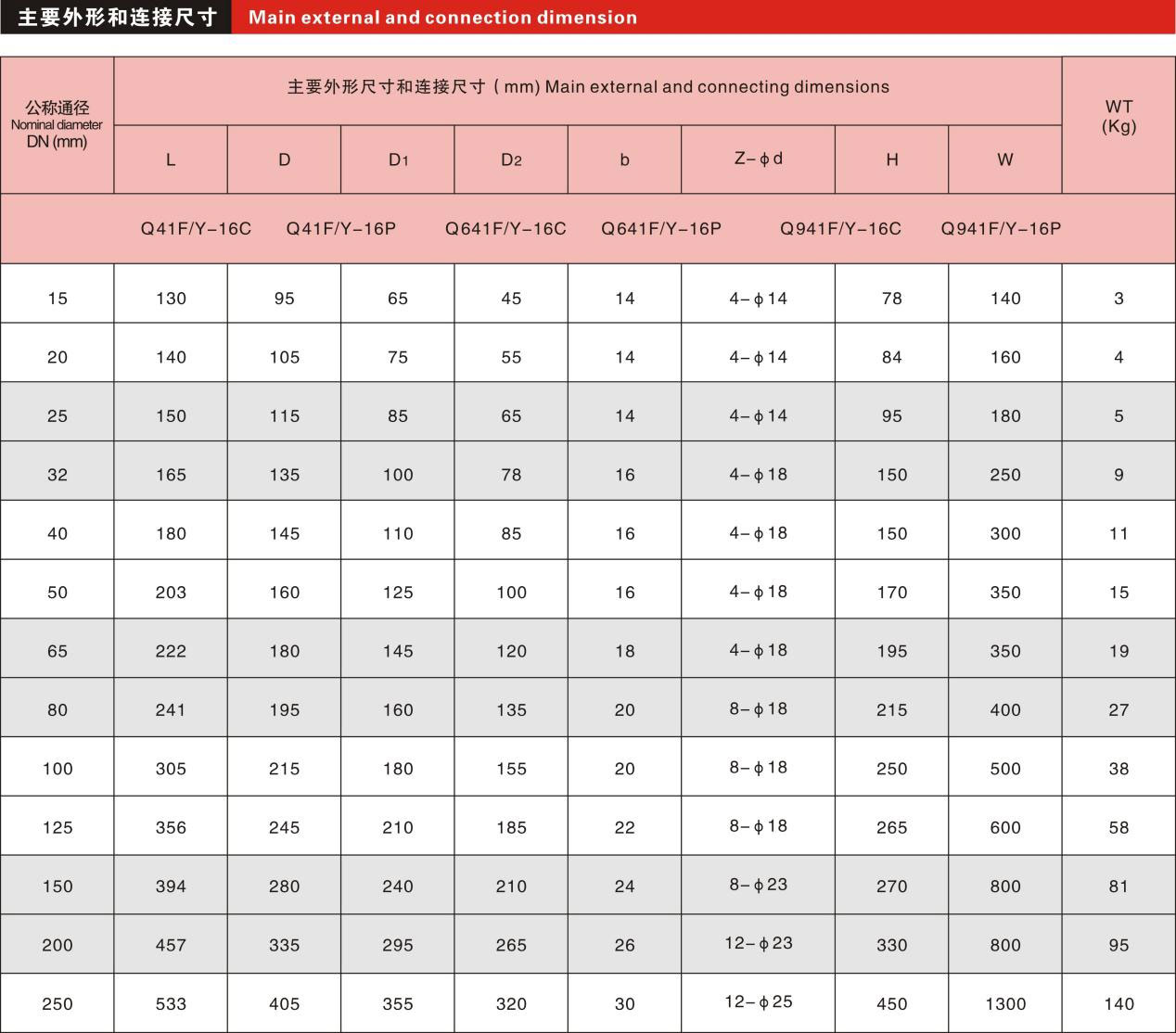Click the L value 457 in DN 200 row

pos(171,946)
